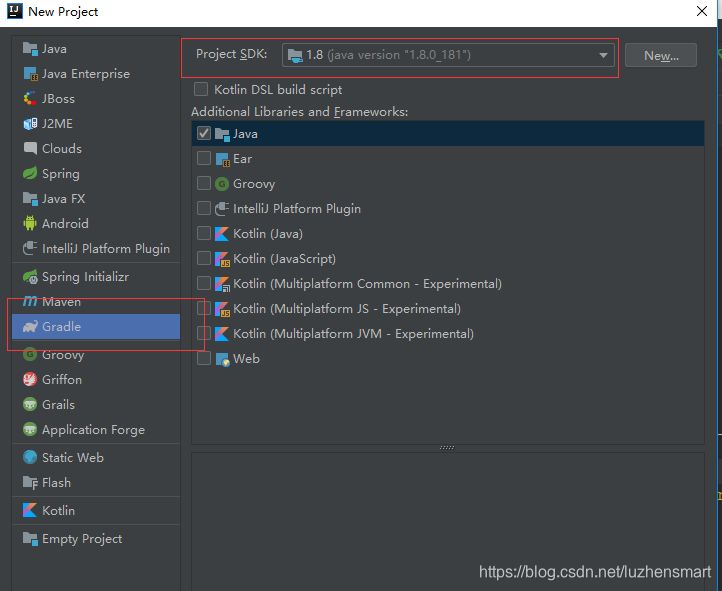Click 'IntelliJ Platform Plugin' text in frameworks list
The width and height of the screenshot is (722, 591).
coord(297,209)
